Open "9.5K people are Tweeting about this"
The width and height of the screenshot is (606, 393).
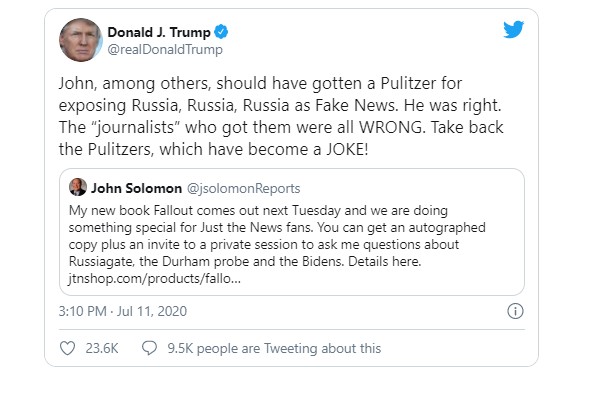point(274,348)
